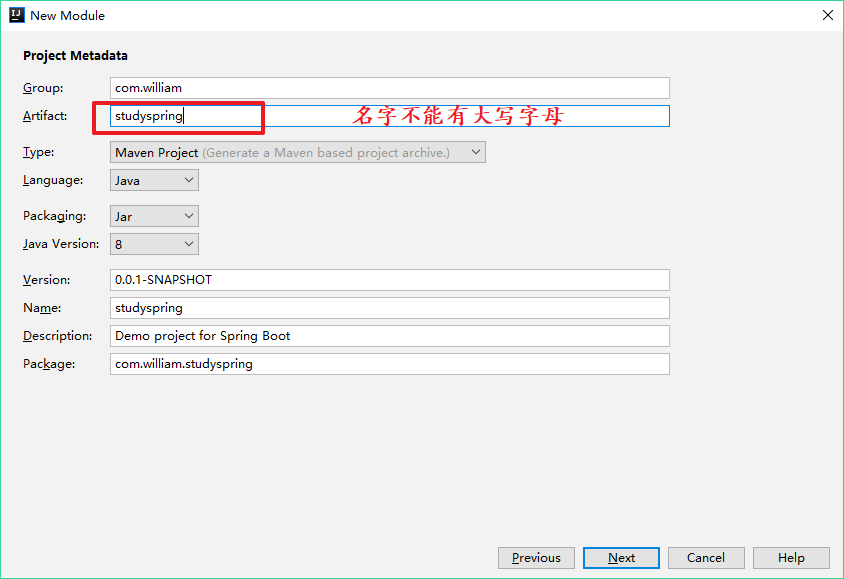Cancel the New Module dialog
Viewport: 844px width, 579px height.
(706, 558)
